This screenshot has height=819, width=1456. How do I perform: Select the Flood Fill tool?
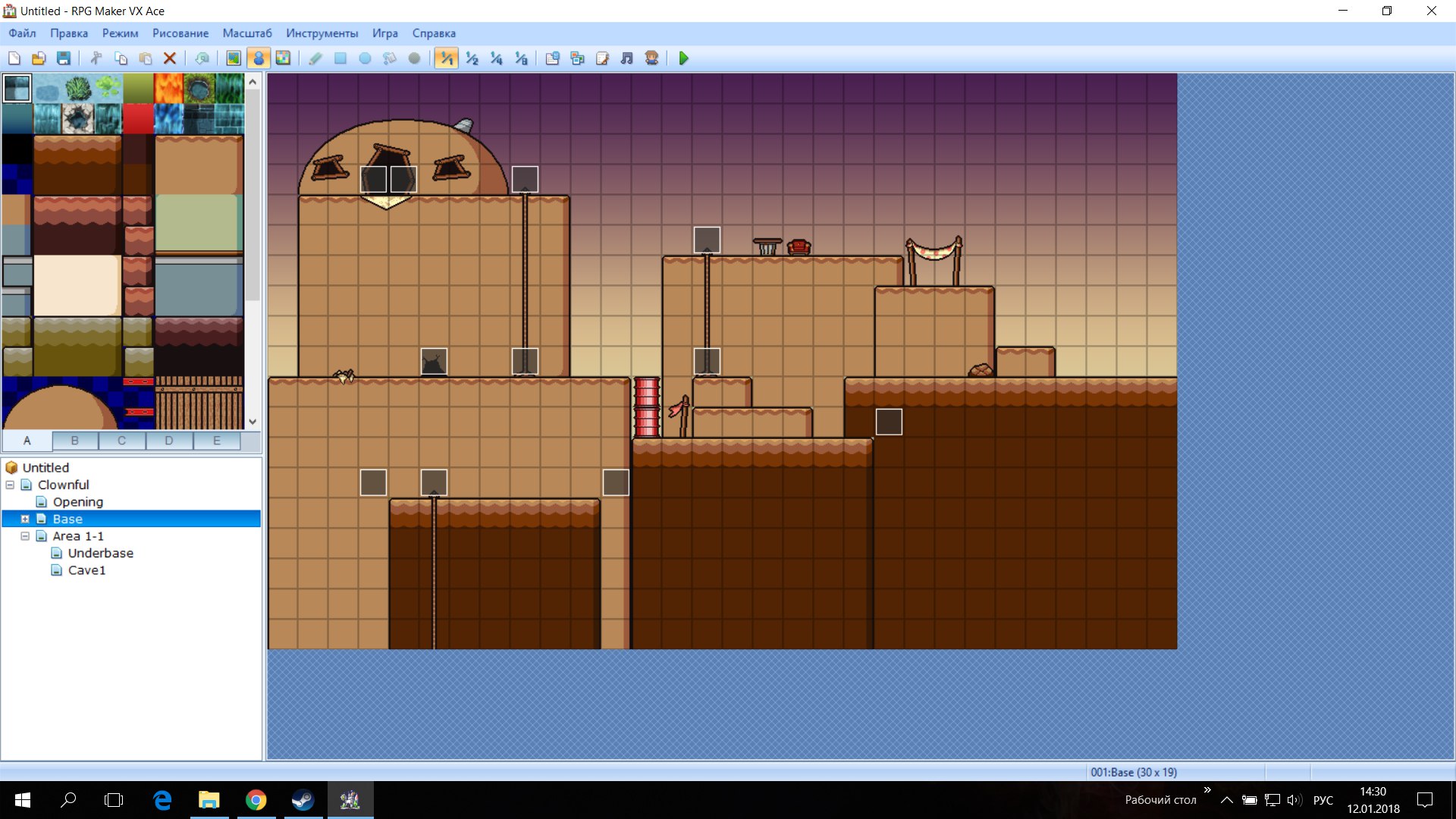[390, 58]
